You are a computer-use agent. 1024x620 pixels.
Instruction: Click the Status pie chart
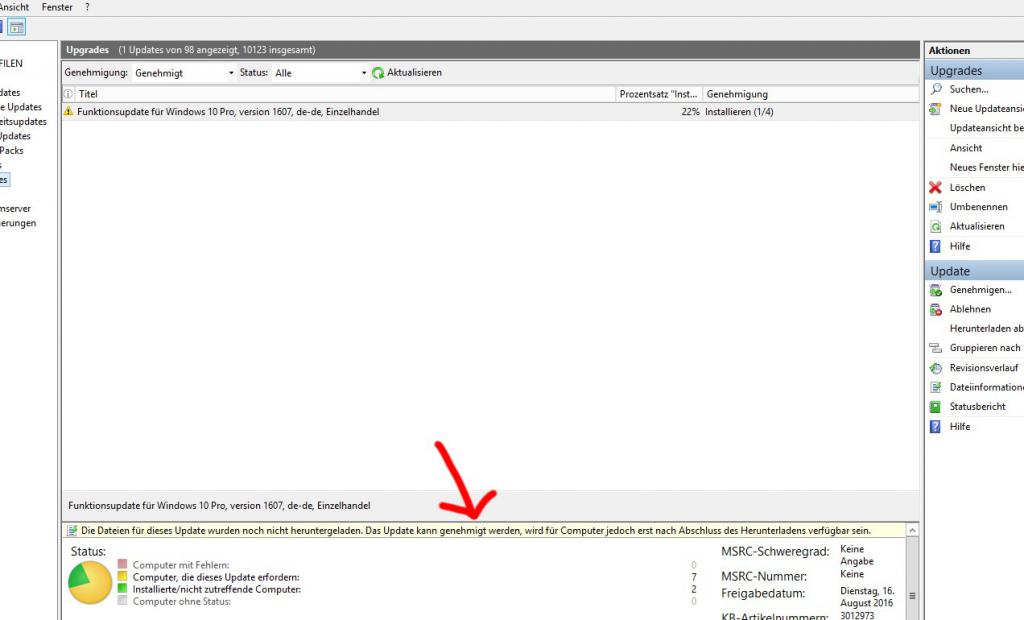click(90, 582)
